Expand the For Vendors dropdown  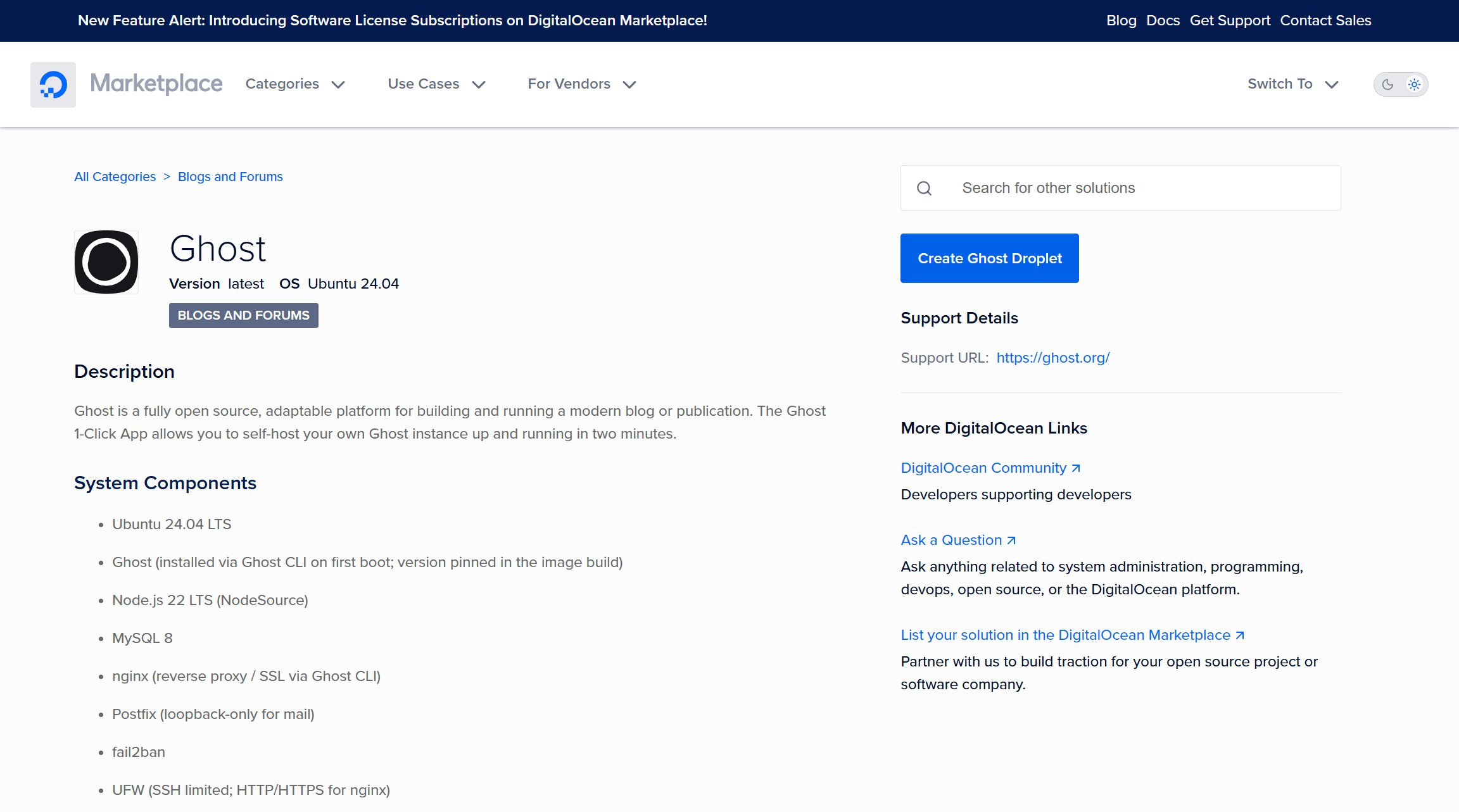click(x=582, y=84)
